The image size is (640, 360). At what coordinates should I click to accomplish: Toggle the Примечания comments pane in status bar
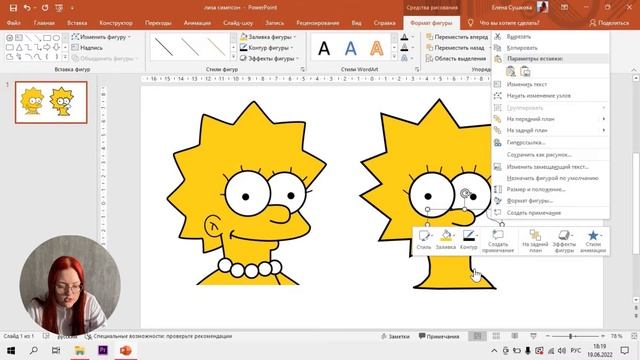[439, 336]
